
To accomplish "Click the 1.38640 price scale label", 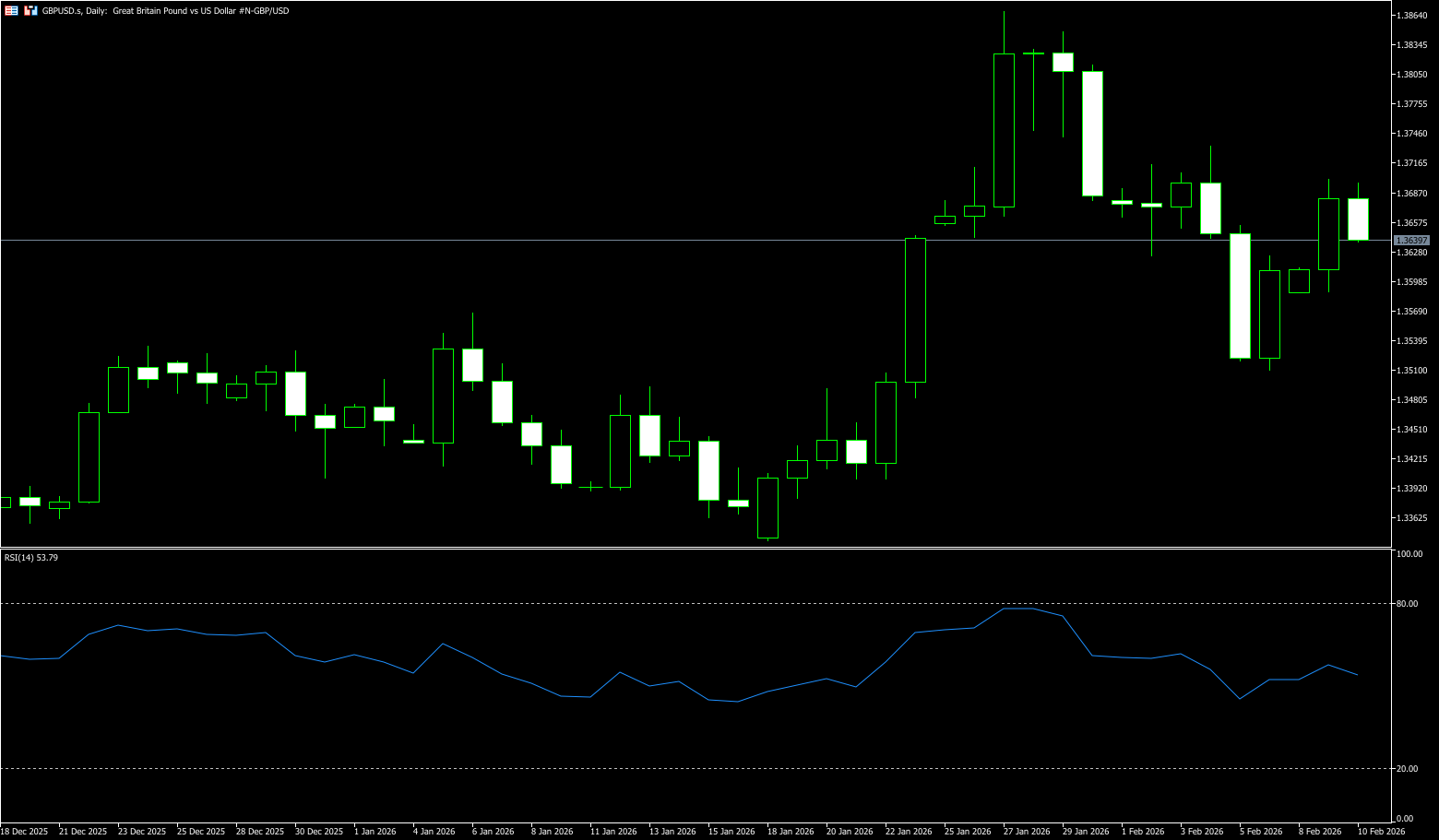I will click(x=1412, y=16).
